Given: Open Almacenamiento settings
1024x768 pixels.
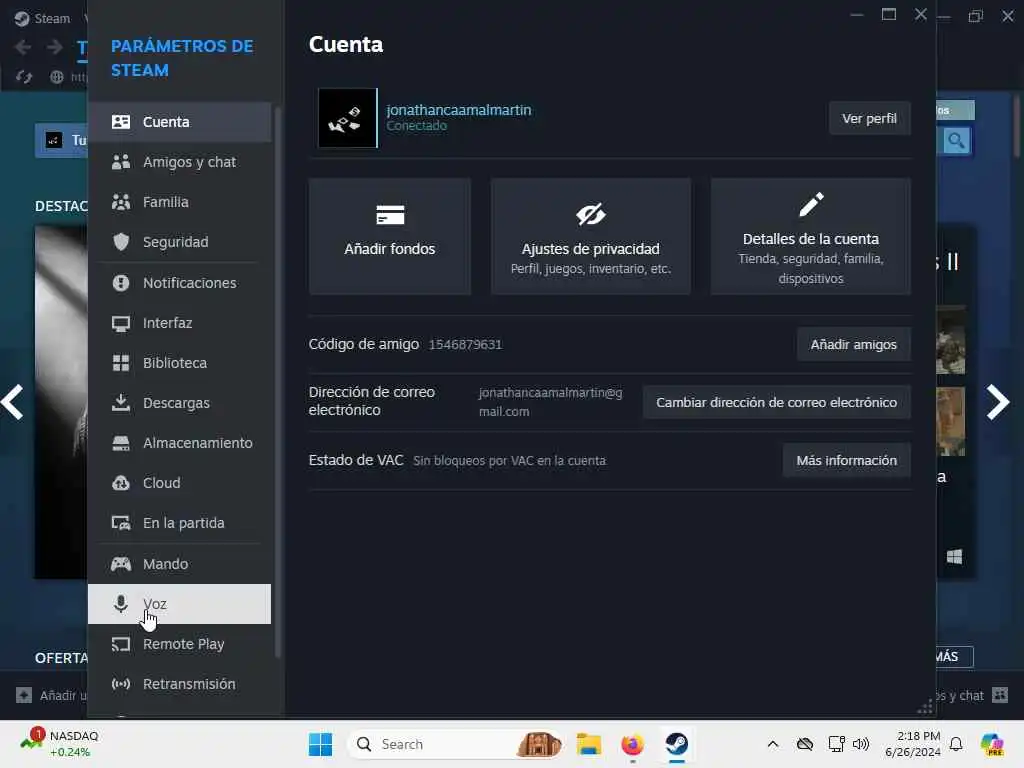Looking at the screenshot, I should pyautogui.click(x=180, y=443).
